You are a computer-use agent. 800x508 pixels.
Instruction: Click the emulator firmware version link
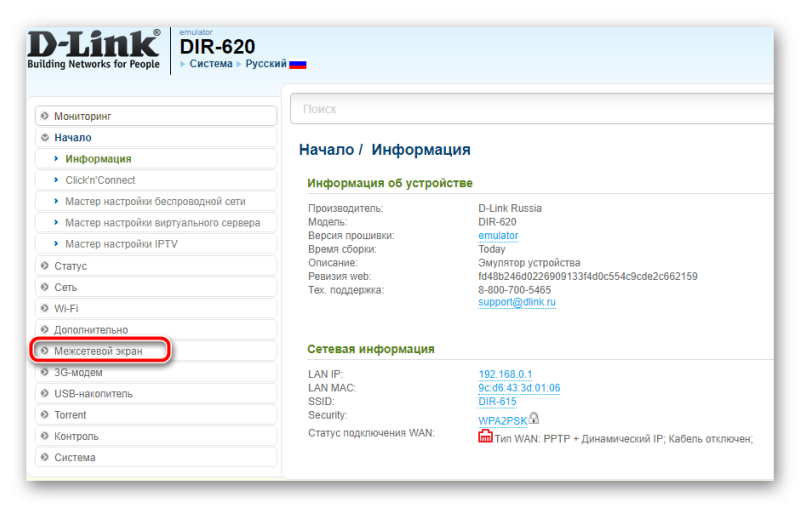tap(498, 236)
